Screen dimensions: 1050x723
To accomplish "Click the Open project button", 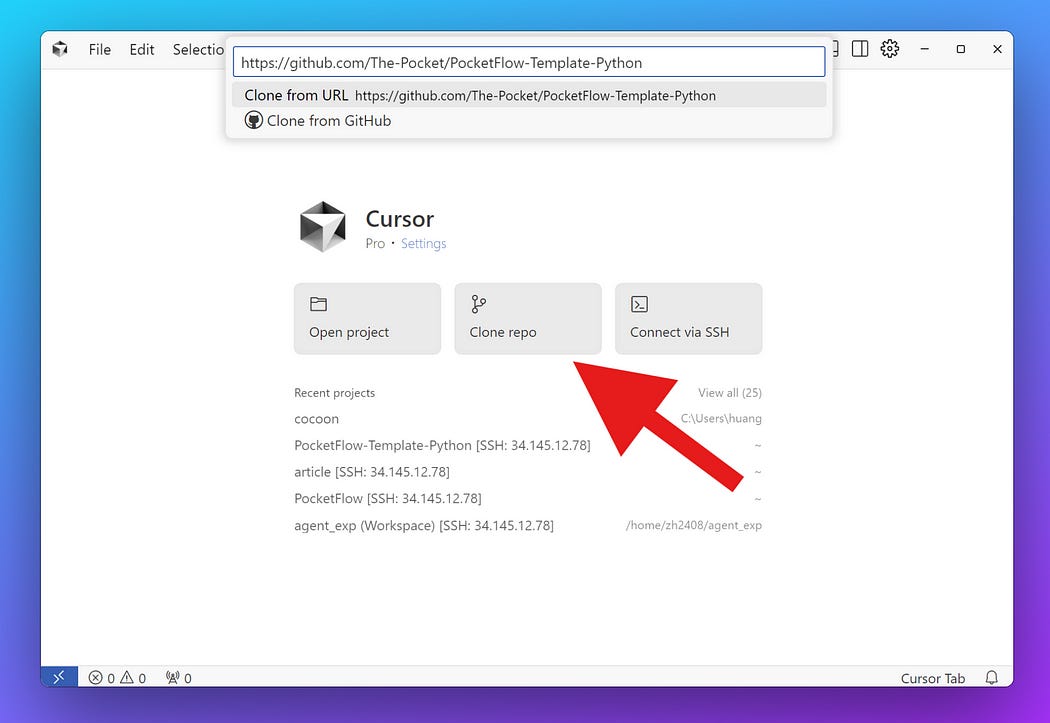I will click(367, 318).
